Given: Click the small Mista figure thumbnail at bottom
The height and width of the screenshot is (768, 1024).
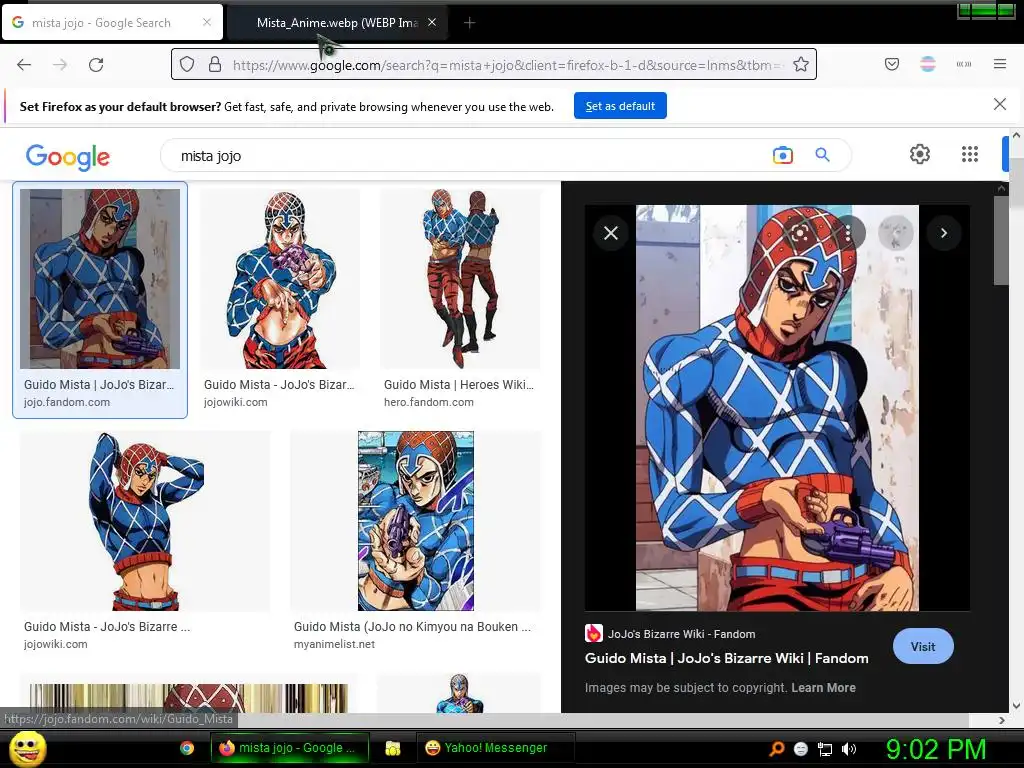Looking at the screenshot, I should [x=459, y=694].
